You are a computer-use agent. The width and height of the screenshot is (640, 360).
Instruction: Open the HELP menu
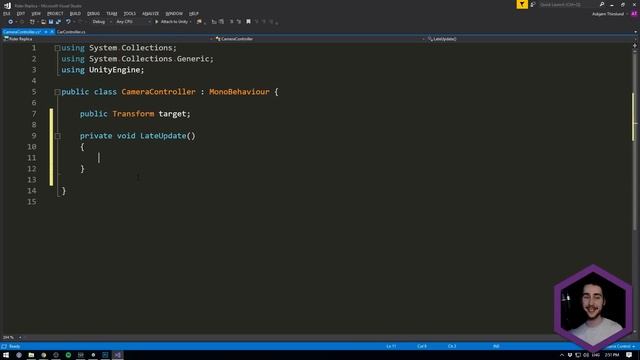coord(194,13)
